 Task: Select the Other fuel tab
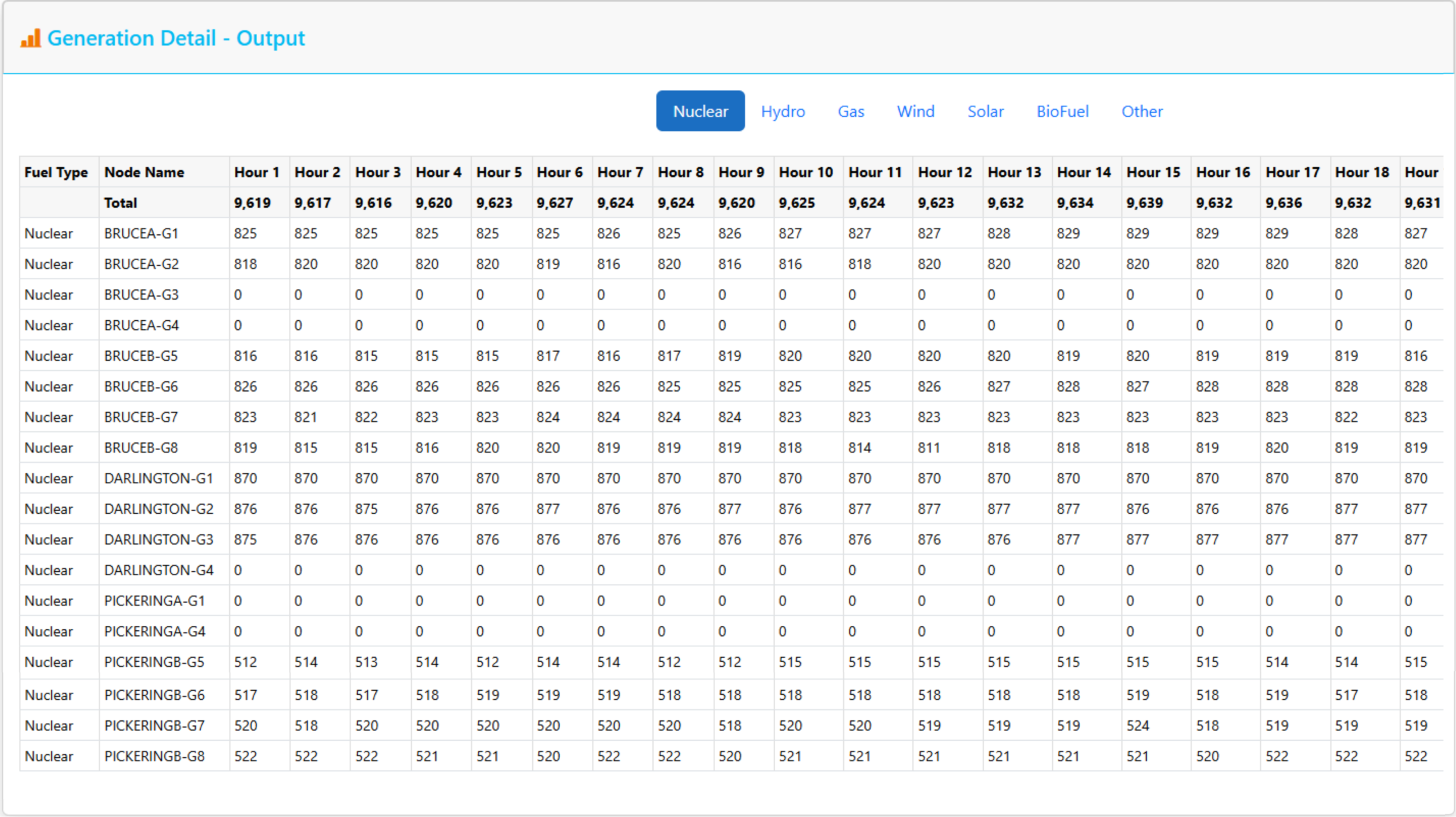1141,112
